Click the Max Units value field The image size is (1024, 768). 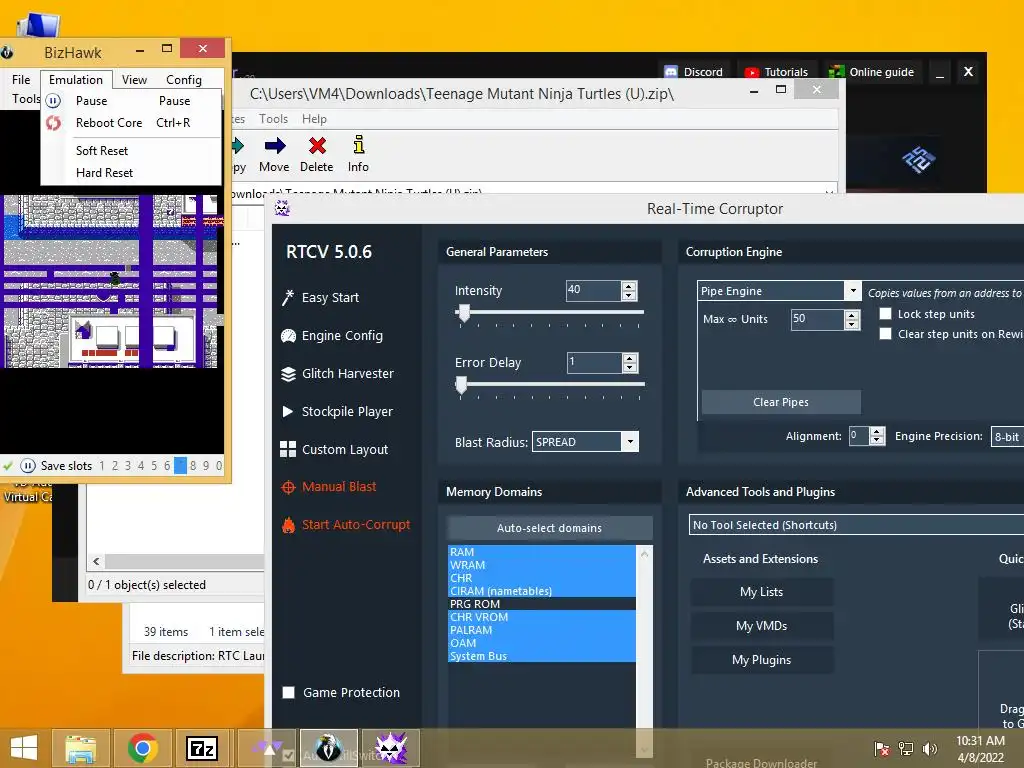pos(817,319)
